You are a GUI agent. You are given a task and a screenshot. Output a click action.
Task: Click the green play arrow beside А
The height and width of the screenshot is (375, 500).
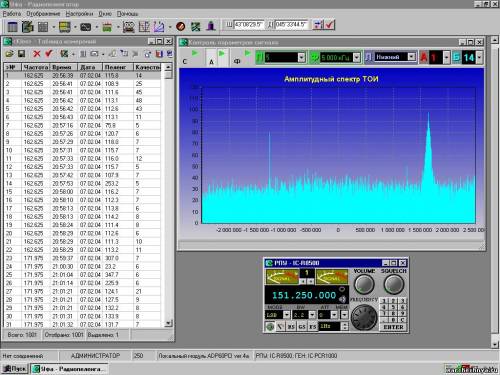point(222,53)
